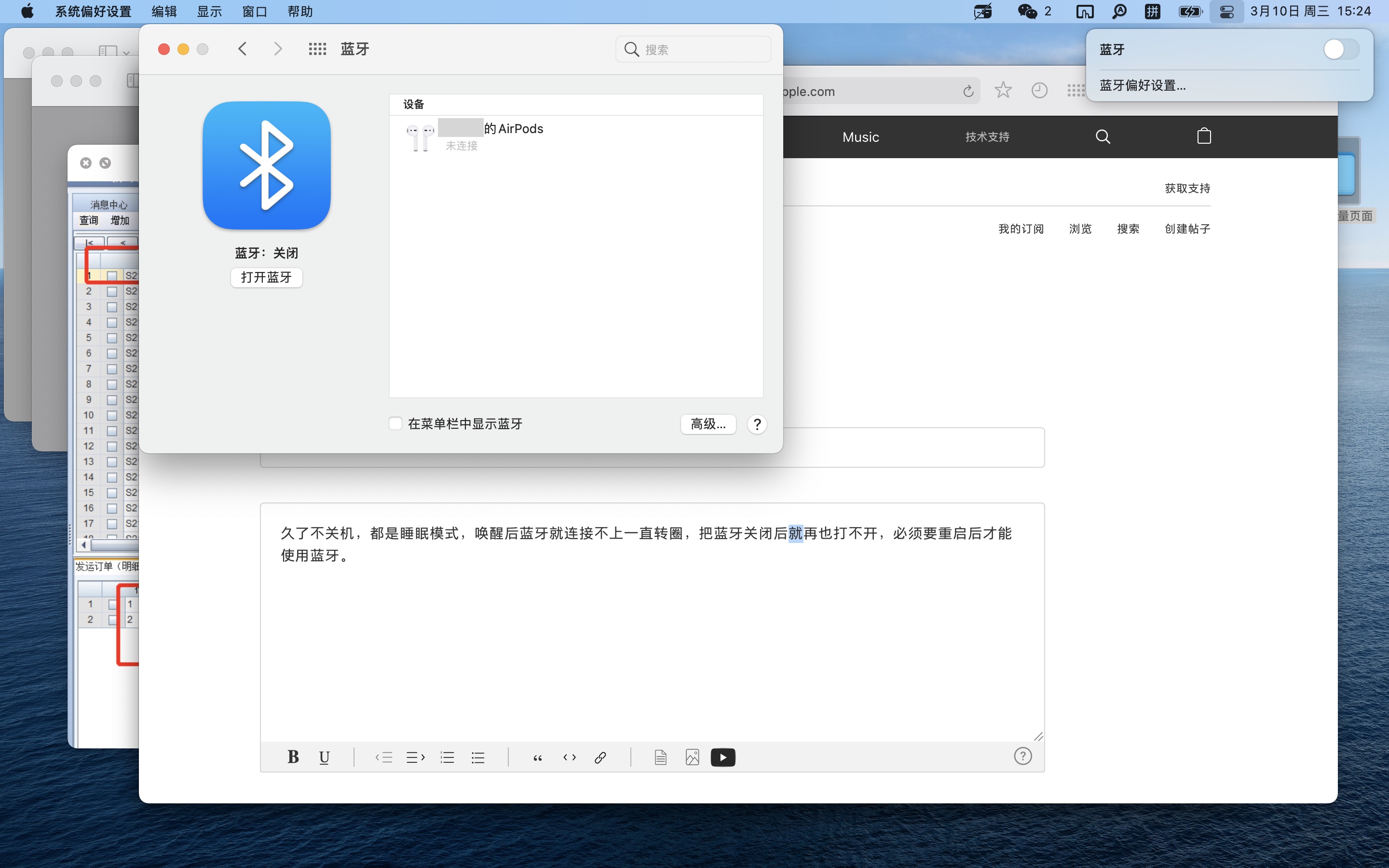Image resolution: width=1389 pixels, height=868 pixels.
Task: Click the insert image icon
Action: pyautogui.click(x=692, y=757)
